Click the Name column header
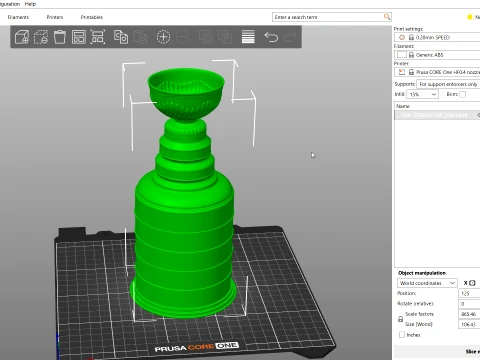480x360 pixels. tap(437, 106)
